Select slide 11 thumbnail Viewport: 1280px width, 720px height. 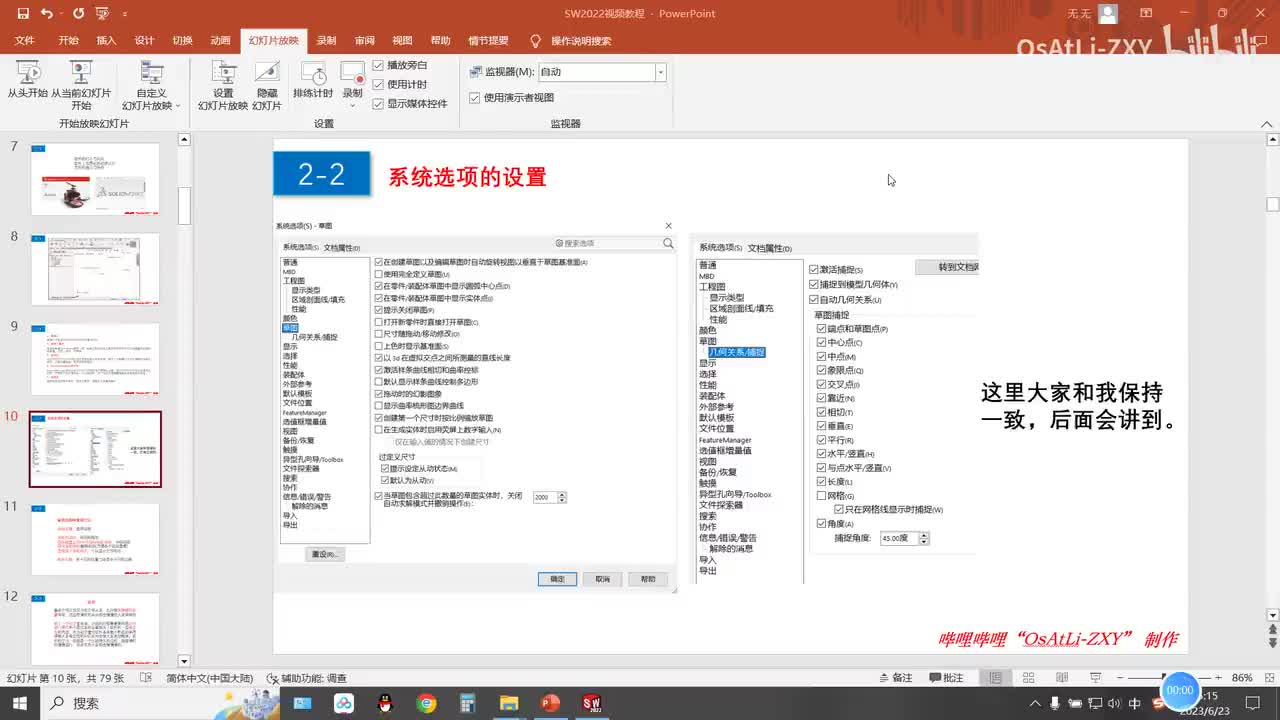tap(95, 539)
